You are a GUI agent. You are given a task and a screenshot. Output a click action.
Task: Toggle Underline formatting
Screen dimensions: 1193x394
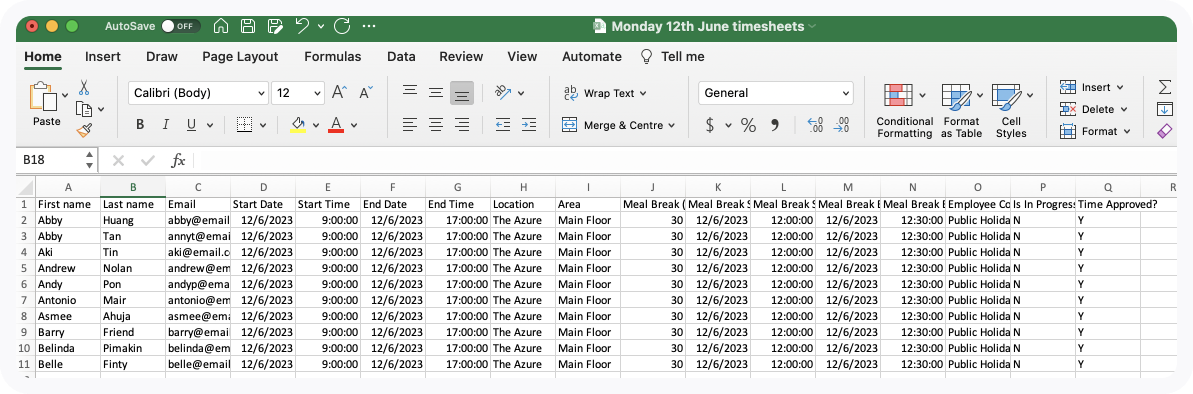click(x=191, y=125)
